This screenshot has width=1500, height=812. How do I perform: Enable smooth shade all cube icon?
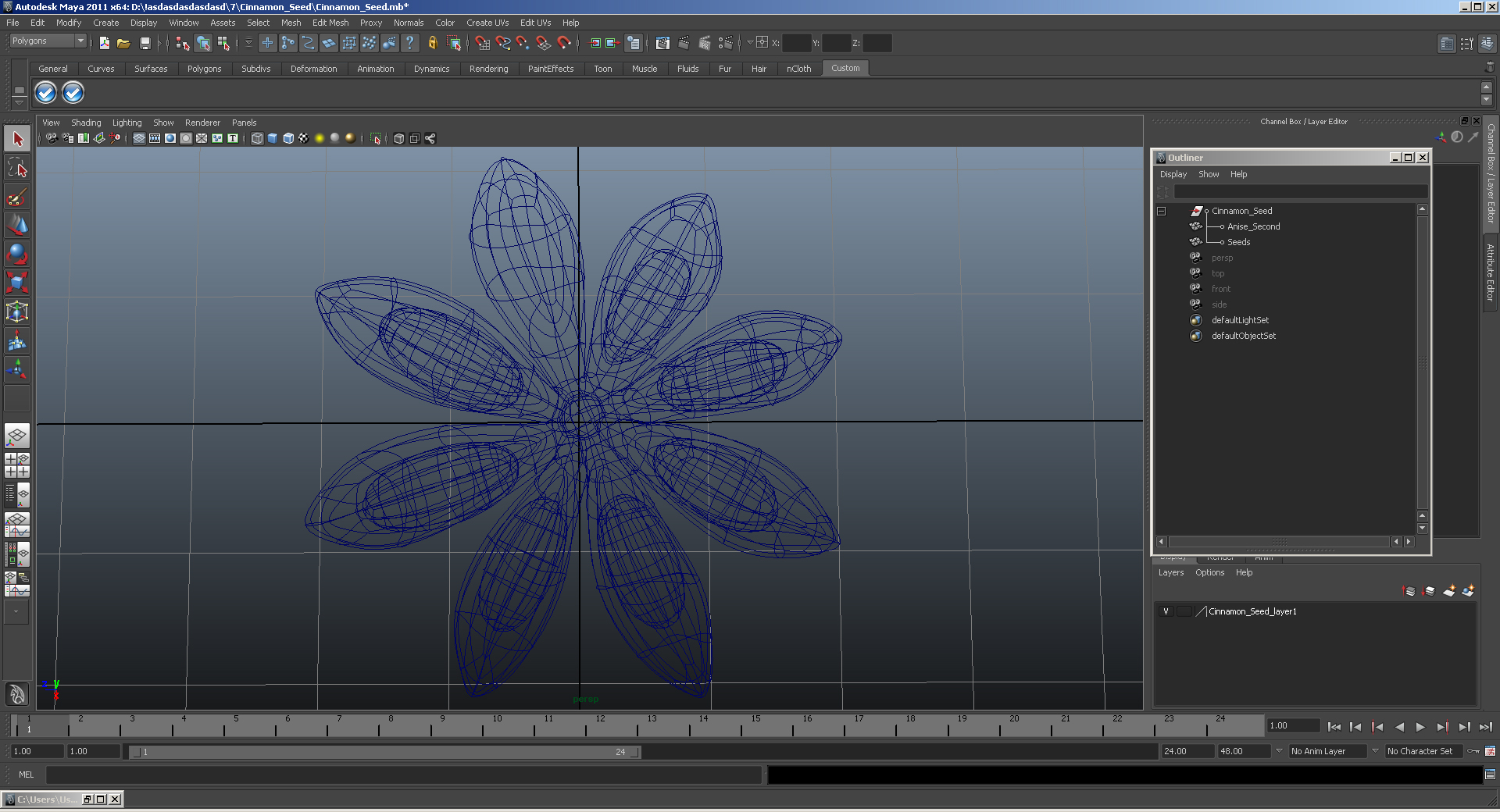click(x=273, y=138)
